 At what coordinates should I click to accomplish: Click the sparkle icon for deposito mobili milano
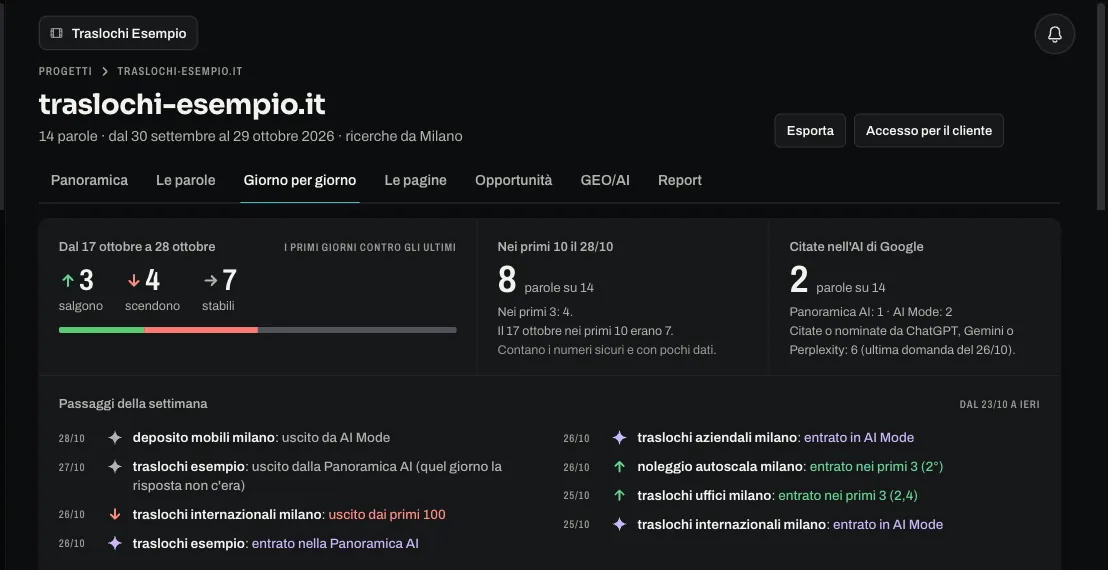pos(114,437)
